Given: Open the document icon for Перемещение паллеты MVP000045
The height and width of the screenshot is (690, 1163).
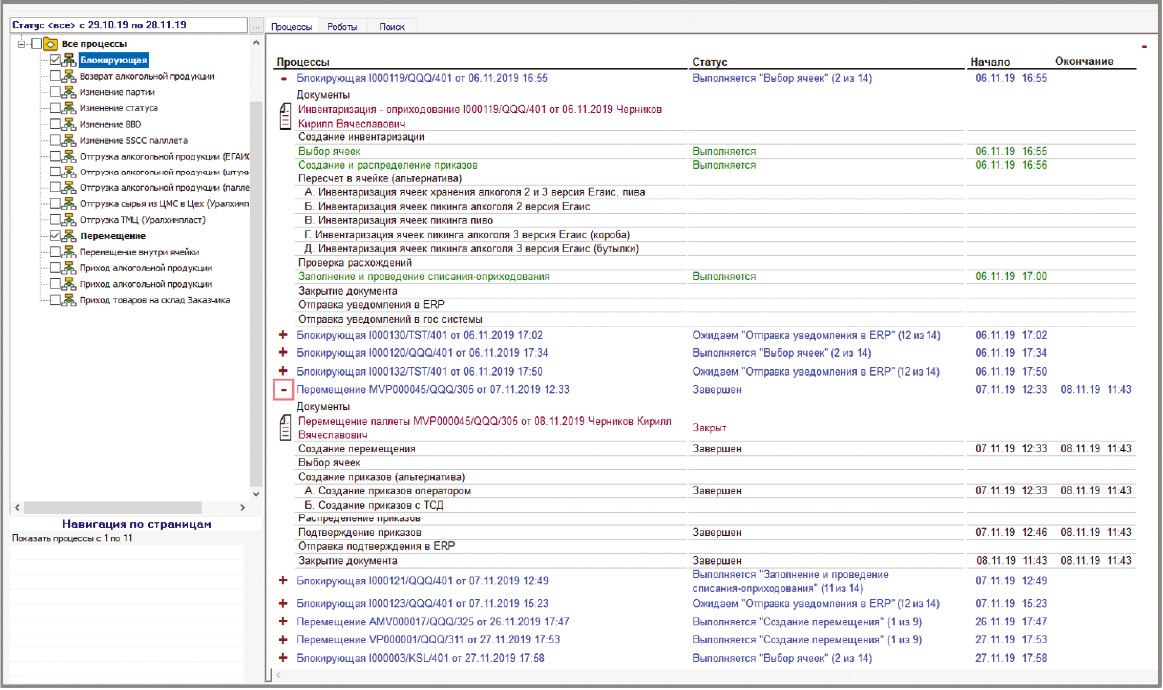Looking at the screenshot, I should point(286,428).
